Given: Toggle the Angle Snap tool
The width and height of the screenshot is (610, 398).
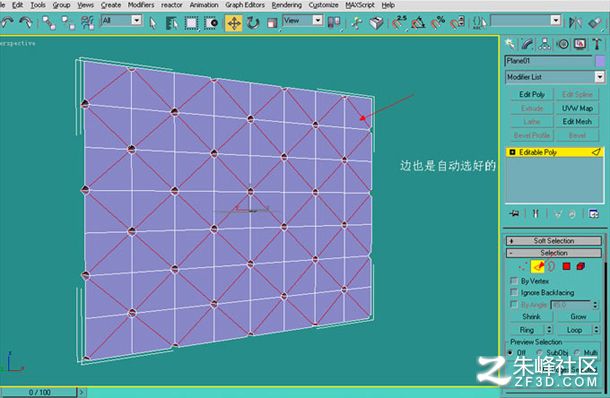Looking at the screenshot, I should point(417,23).
